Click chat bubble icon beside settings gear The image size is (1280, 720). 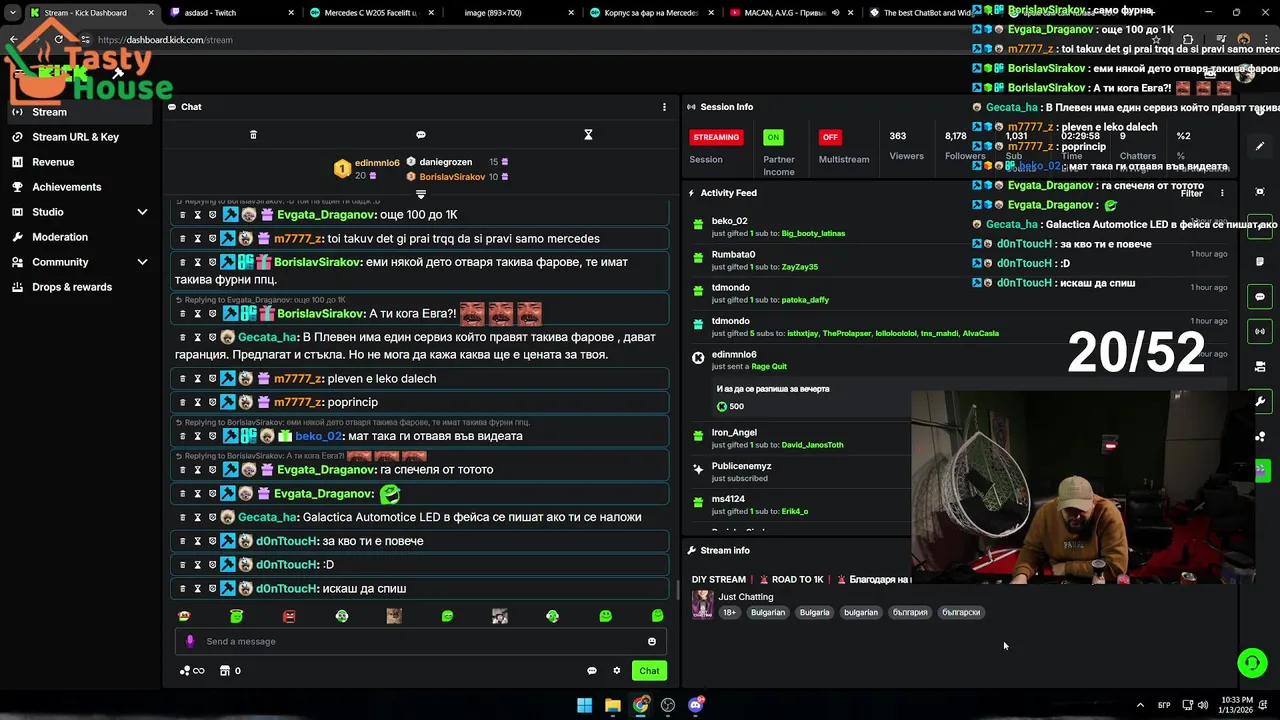pyautogui.click(x=592, y=671)
